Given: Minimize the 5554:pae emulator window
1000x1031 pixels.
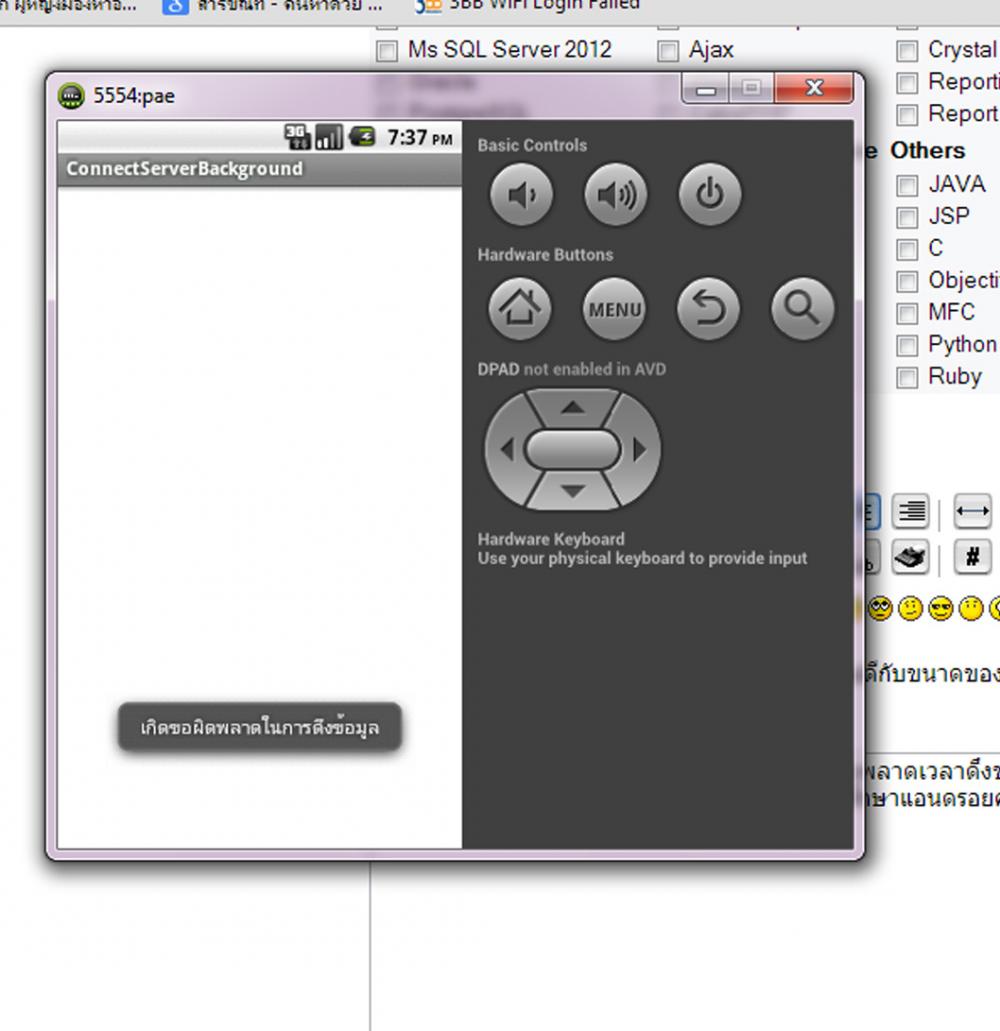Looking at the screenshot, I should click(705, 89).
